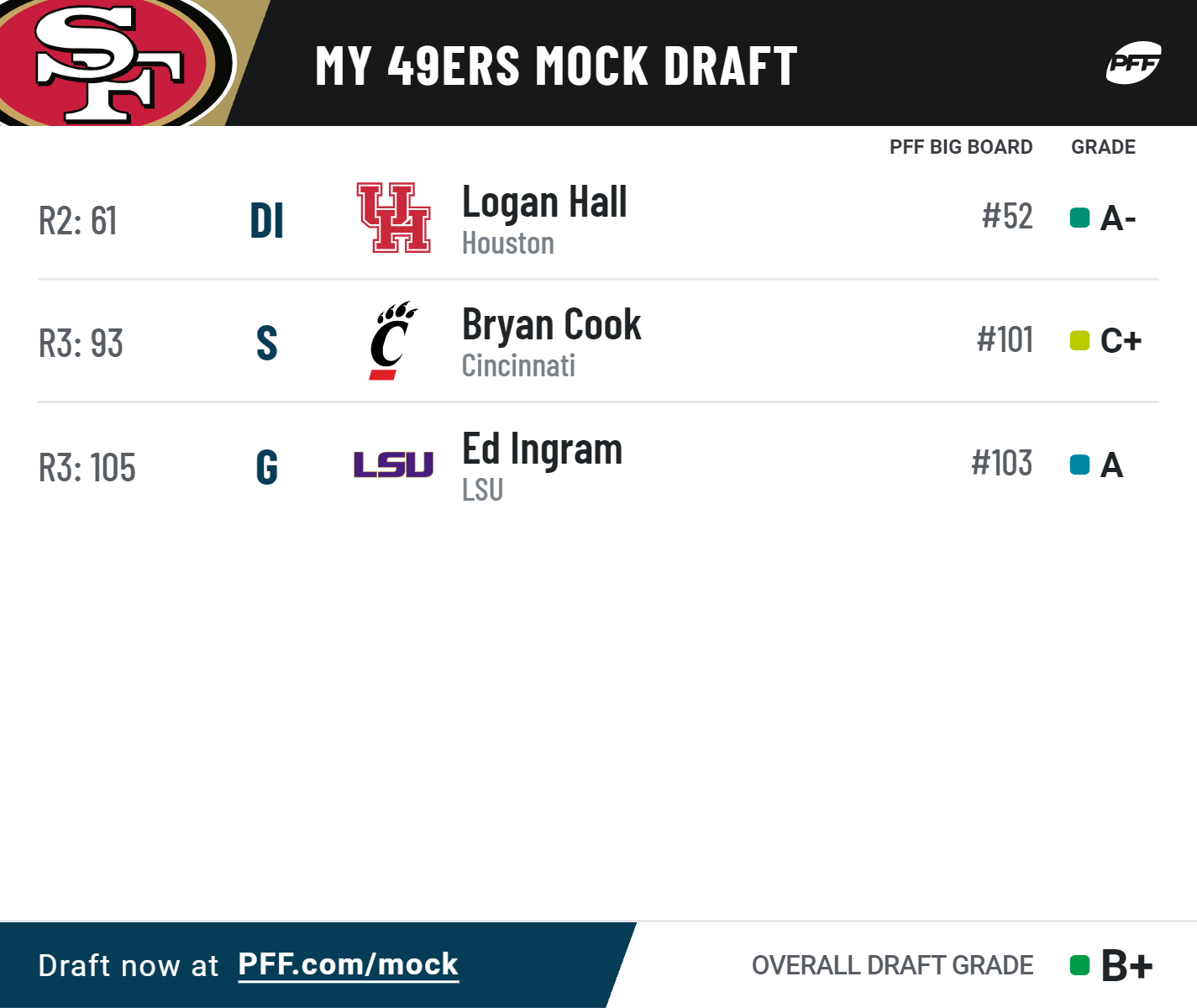
Task: Click the DI position label
Action: [267, 221]
